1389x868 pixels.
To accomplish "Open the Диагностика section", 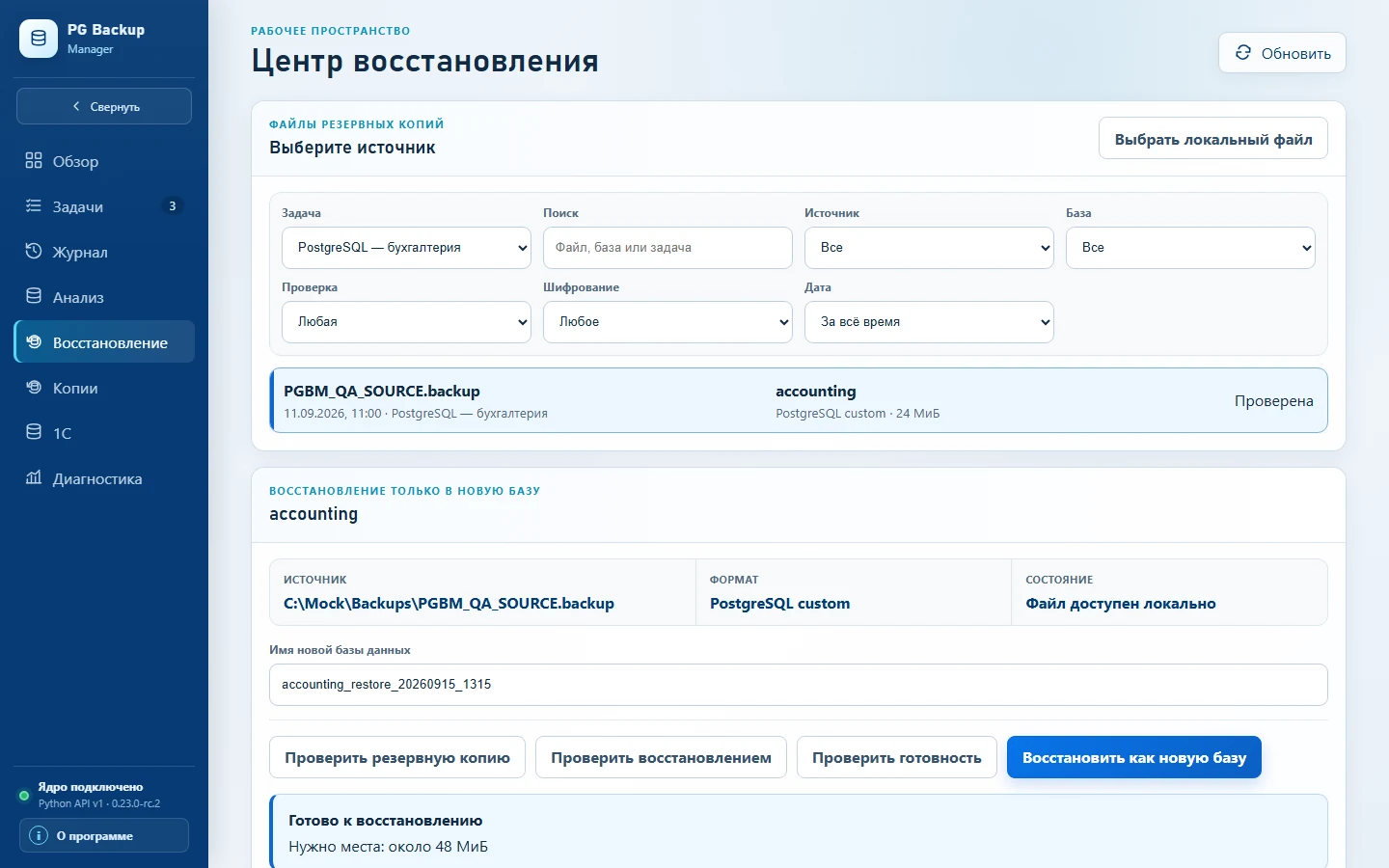I will [x=104, y=478].
